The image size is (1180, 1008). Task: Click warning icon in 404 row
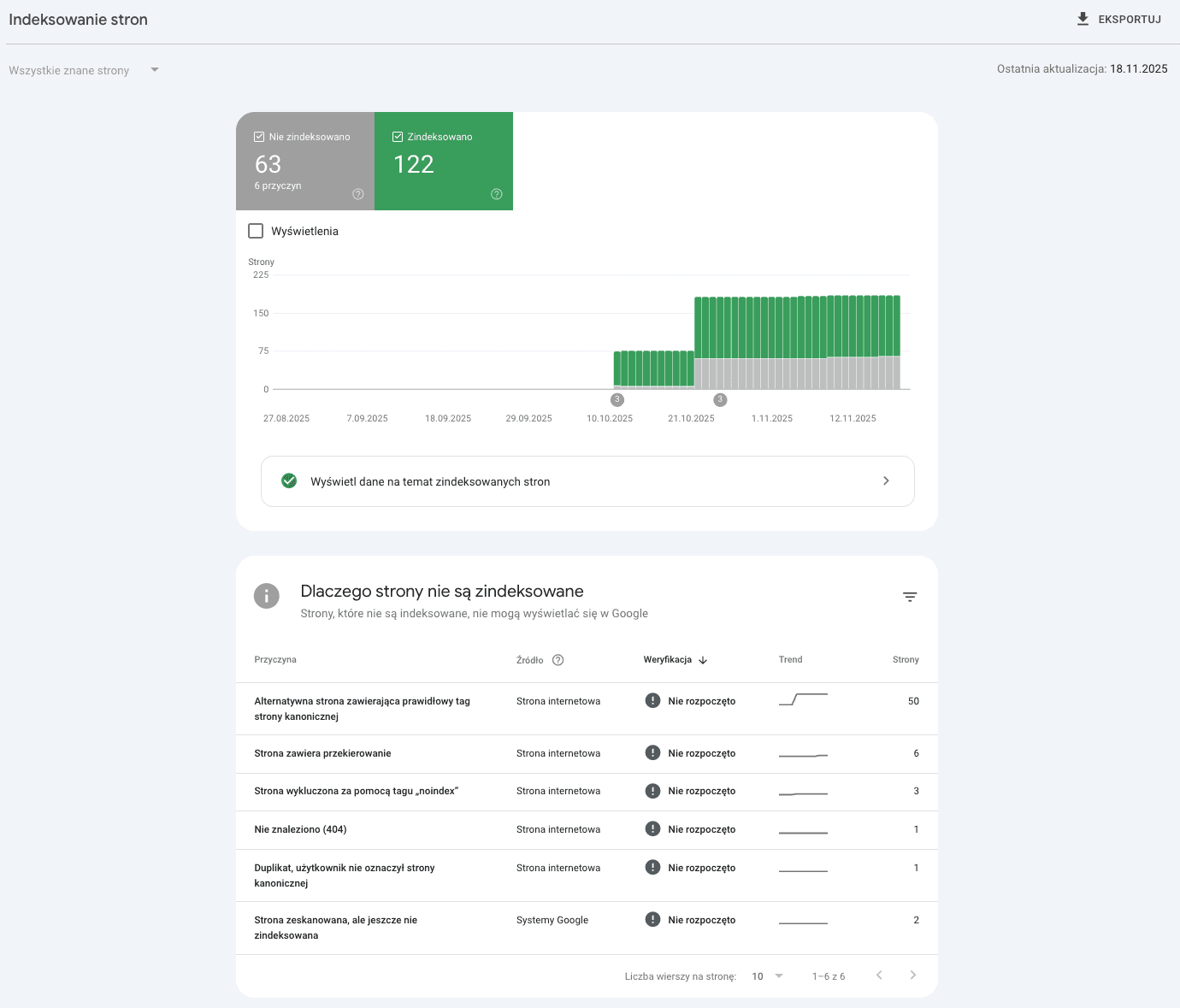pyautogui.click(x=652, y=828)
